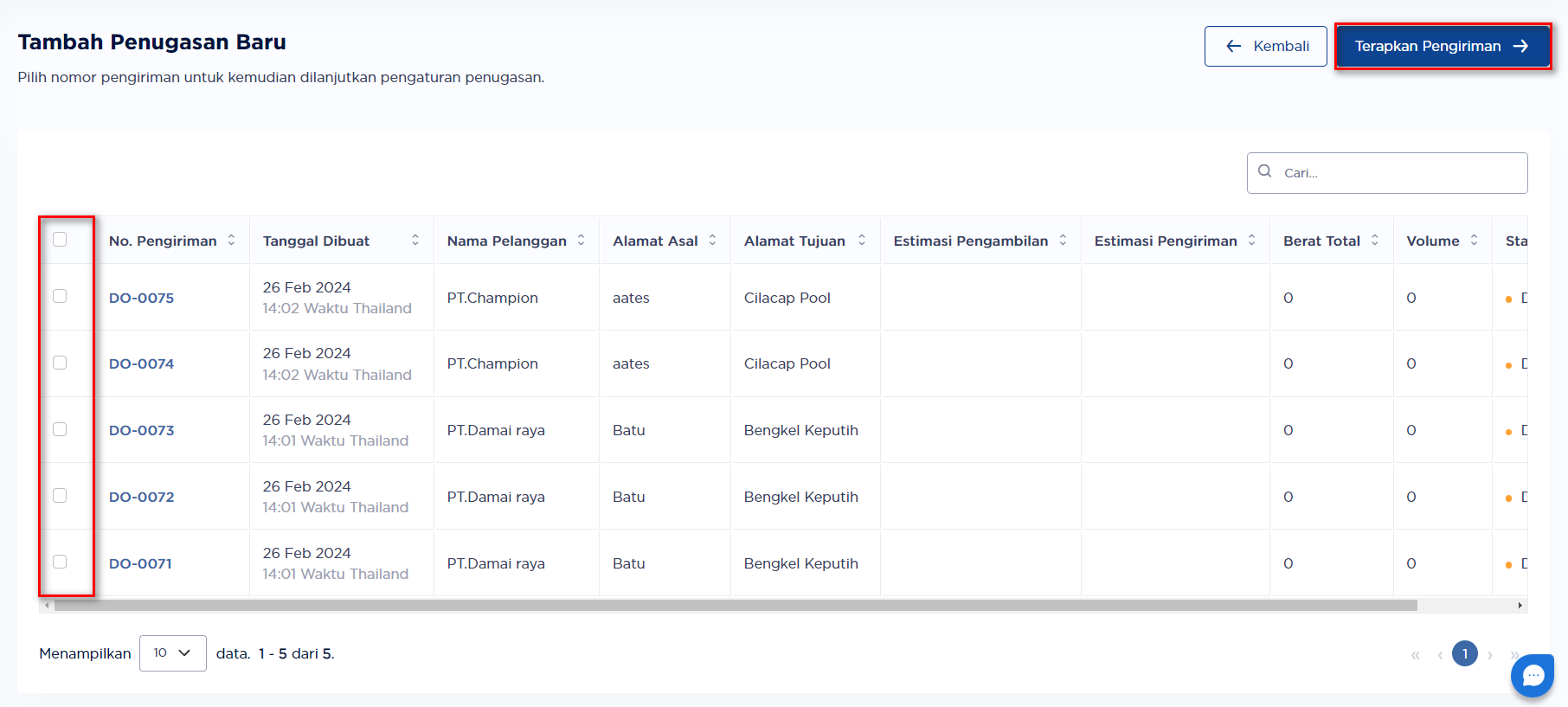The height and width of the screenshot is (707, 1568).
Task: Click into the Cari search field
Action: [1387, 173]
